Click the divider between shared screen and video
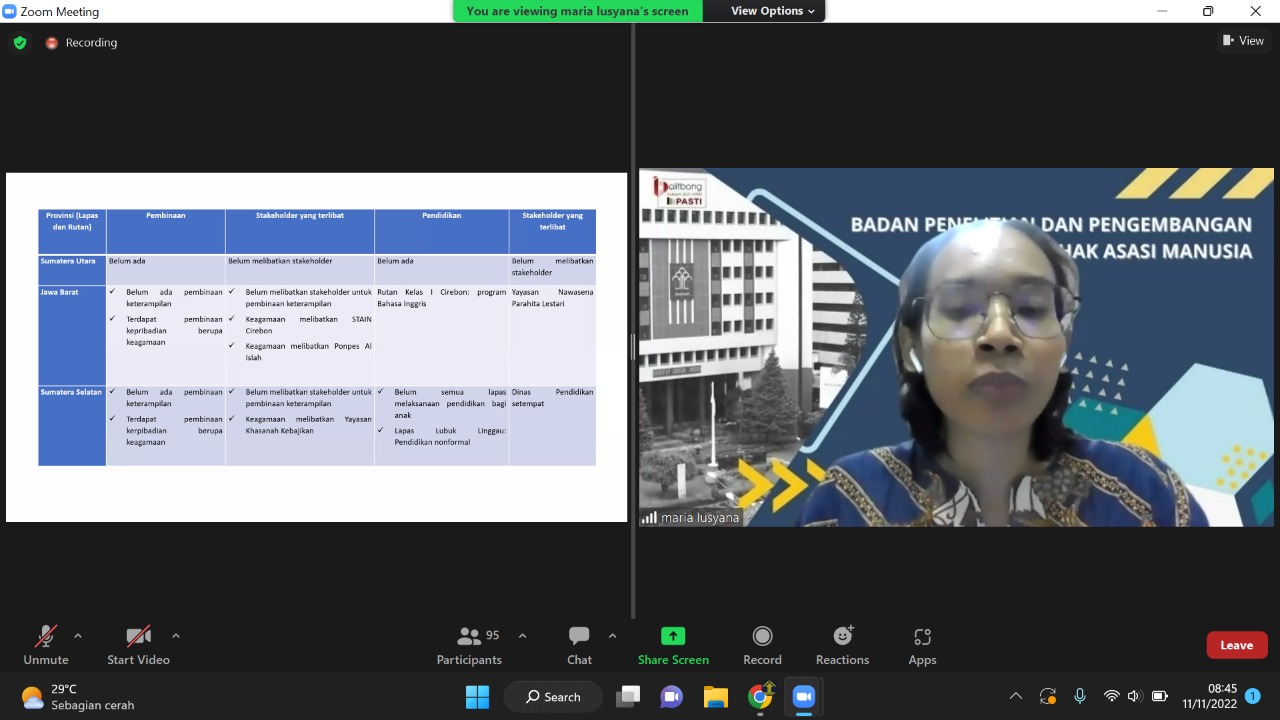This screenshot has width=1280, height=720. (x=633, y=347)
